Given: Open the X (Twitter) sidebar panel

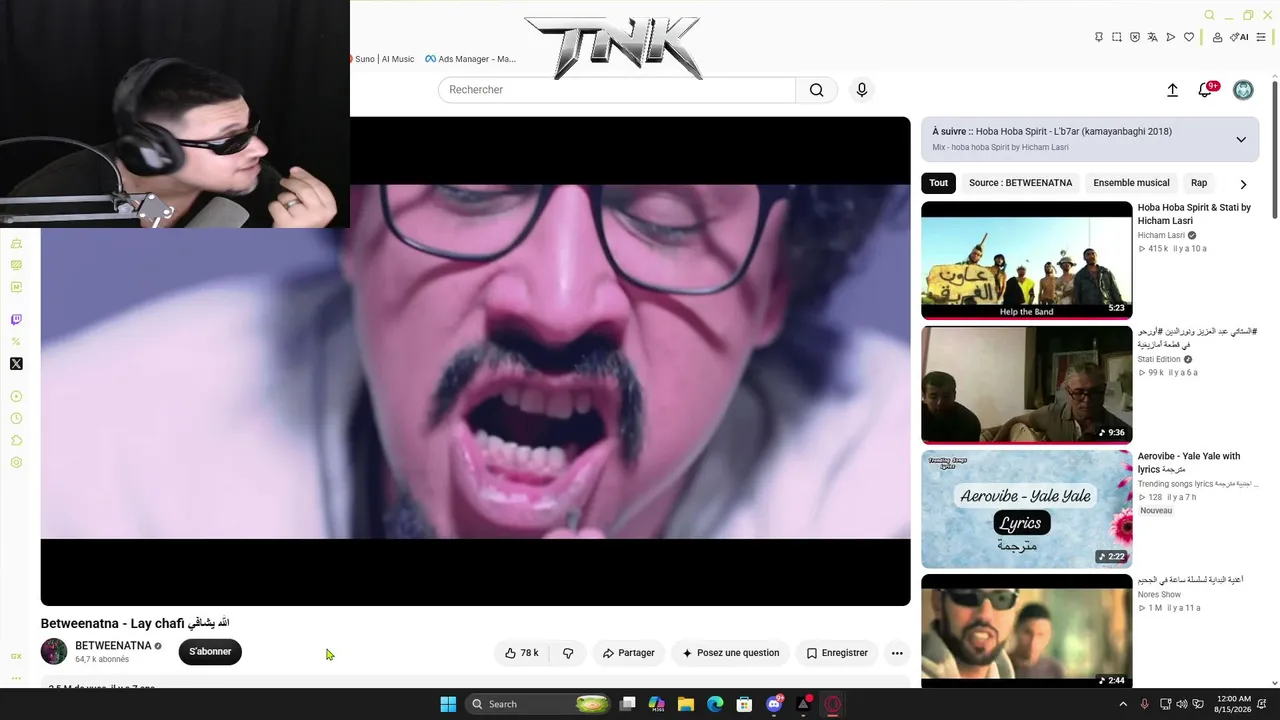Looking at the screenshot, I should tap(16, 364).
